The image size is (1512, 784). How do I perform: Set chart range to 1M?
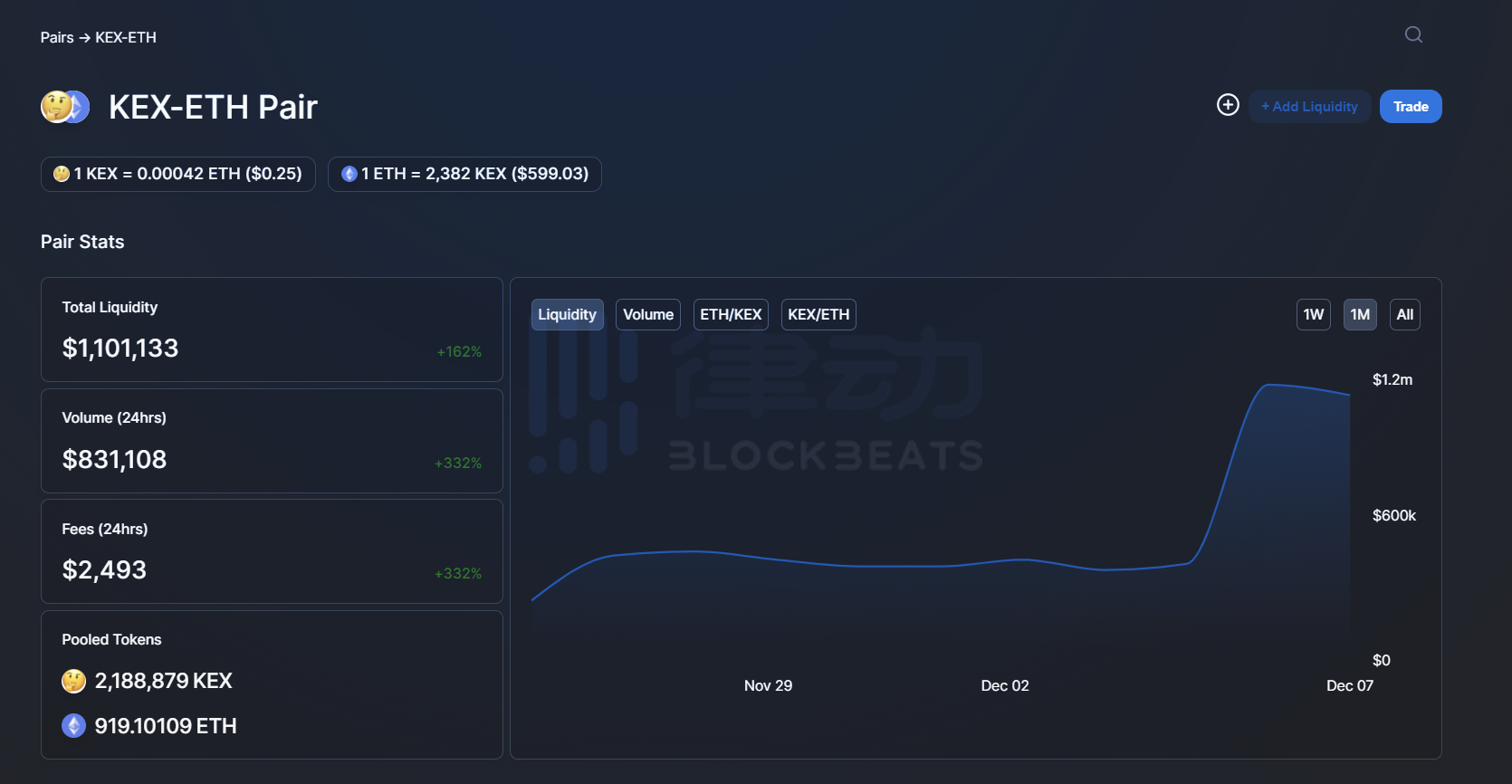1360,315
